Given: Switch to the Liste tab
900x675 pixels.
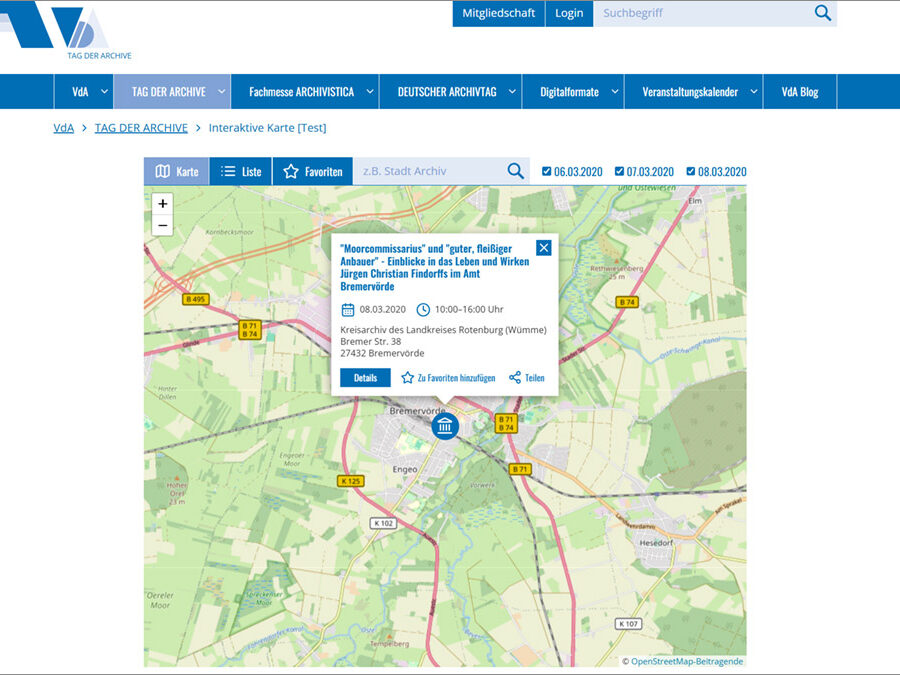Looking at the screenshot, I should [x=241, y=171].
